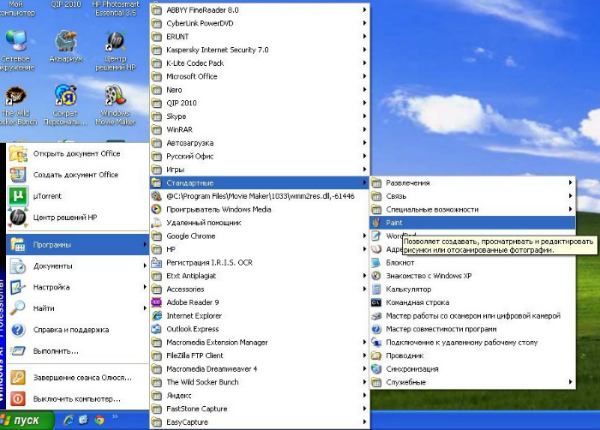The width and height of the screenshot is (600, 430).
Task: Click the Калькулятор icon
Action: pos(377,289)
